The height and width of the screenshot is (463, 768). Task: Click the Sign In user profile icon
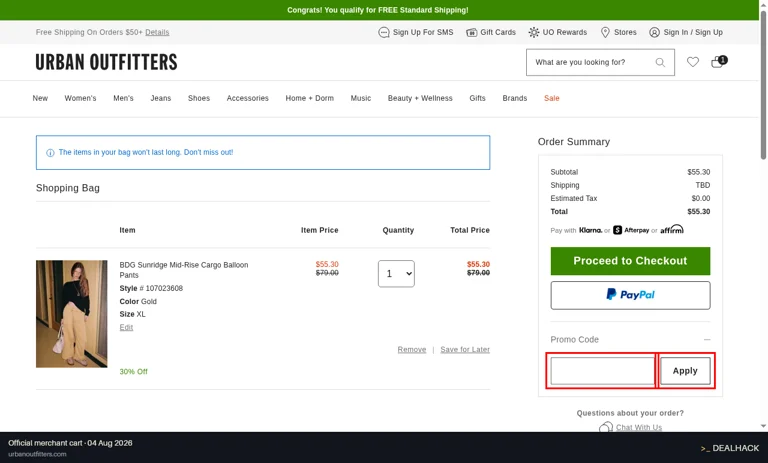[654, 32]
